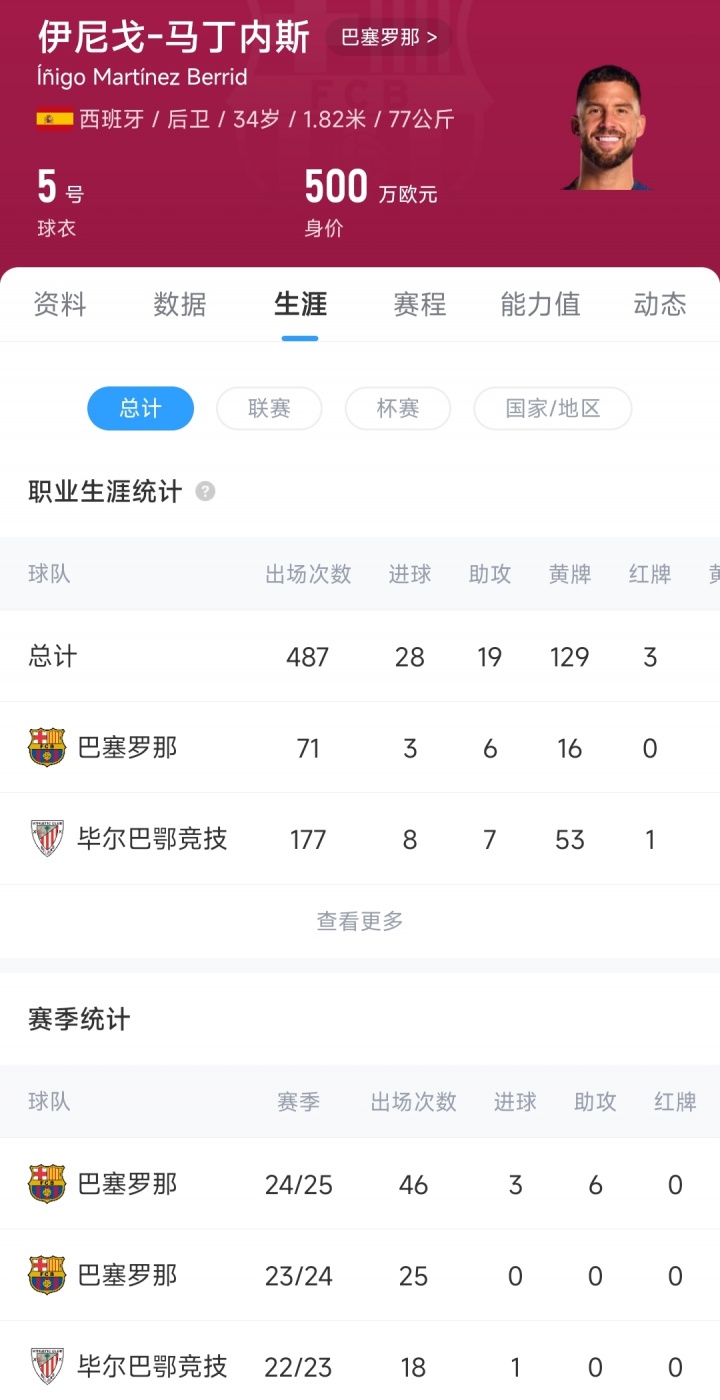Open the player portrait photo
This screenshot has height=1400, width=720.
pyautogui.click(x=608, y=128)
